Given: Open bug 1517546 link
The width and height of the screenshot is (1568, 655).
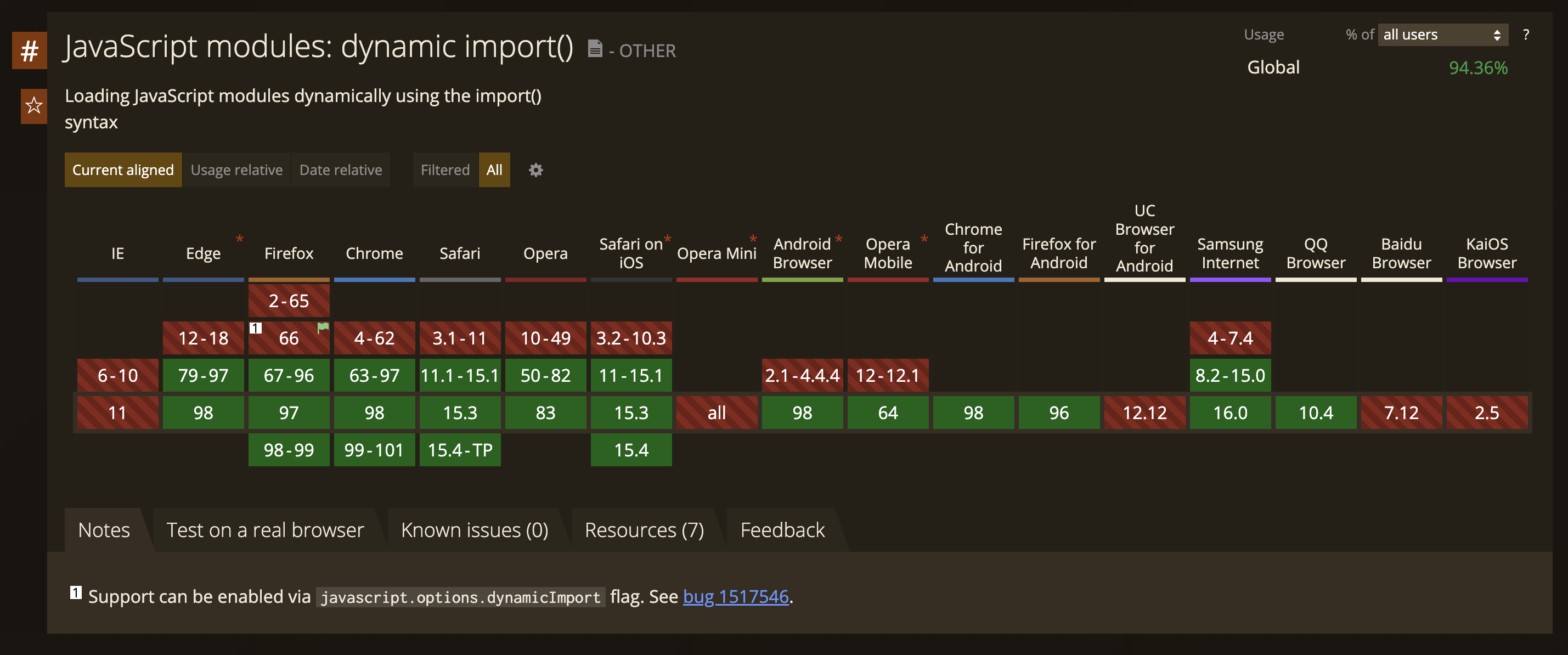Looking at the screenshot, I should (x=735, y=596).
